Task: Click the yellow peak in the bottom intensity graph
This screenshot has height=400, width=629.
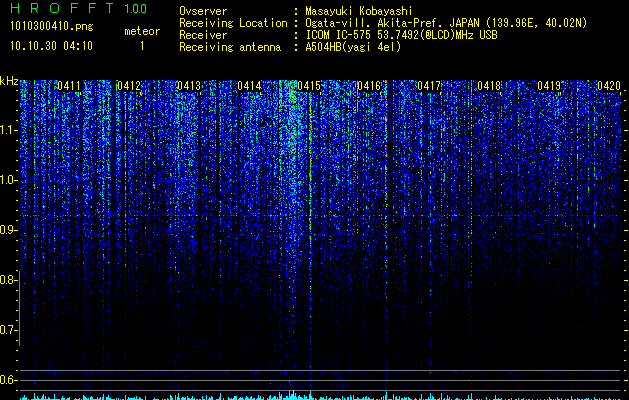Action: (294, 394)
